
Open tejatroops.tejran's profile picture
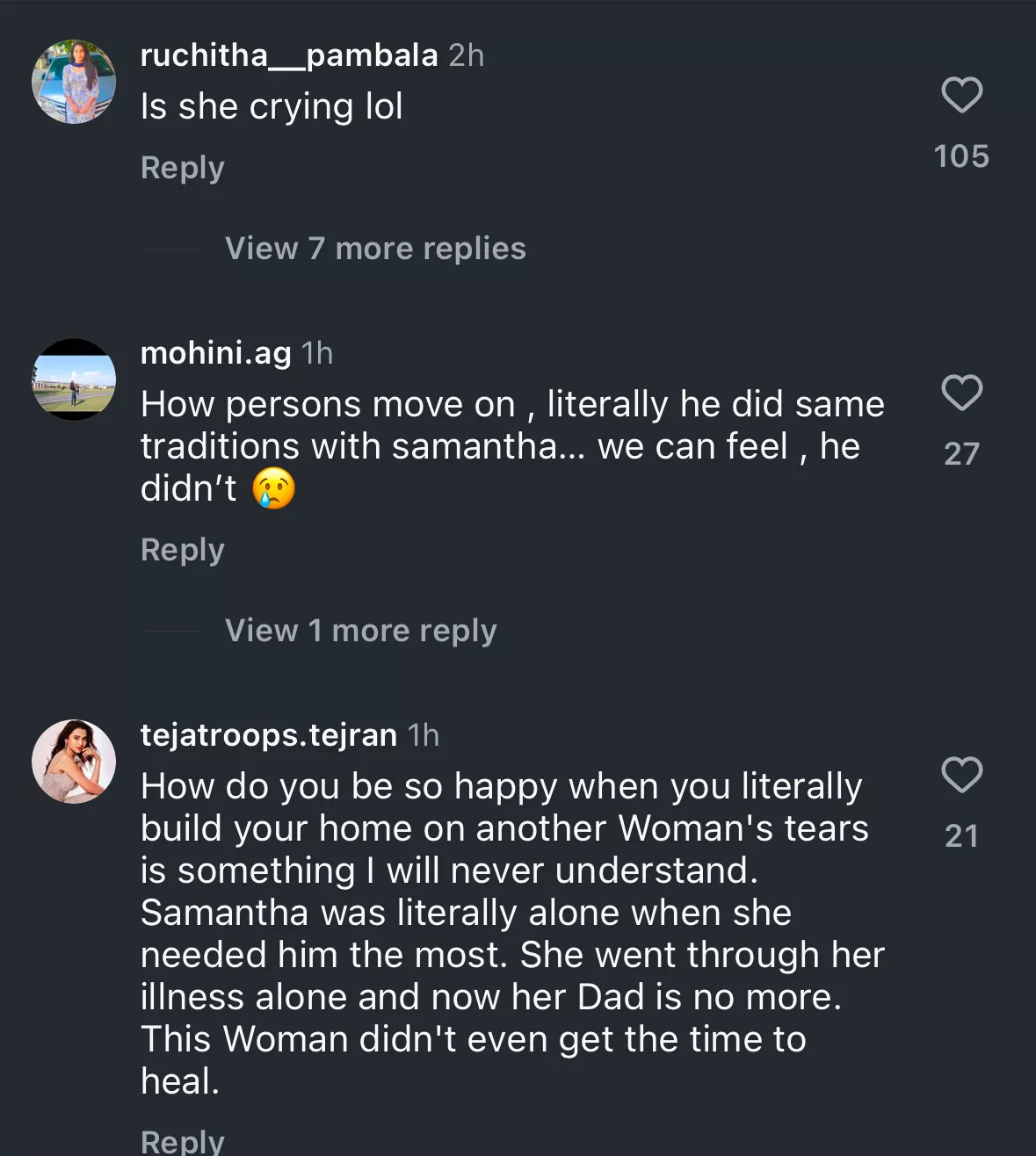[x=74, y=762]
